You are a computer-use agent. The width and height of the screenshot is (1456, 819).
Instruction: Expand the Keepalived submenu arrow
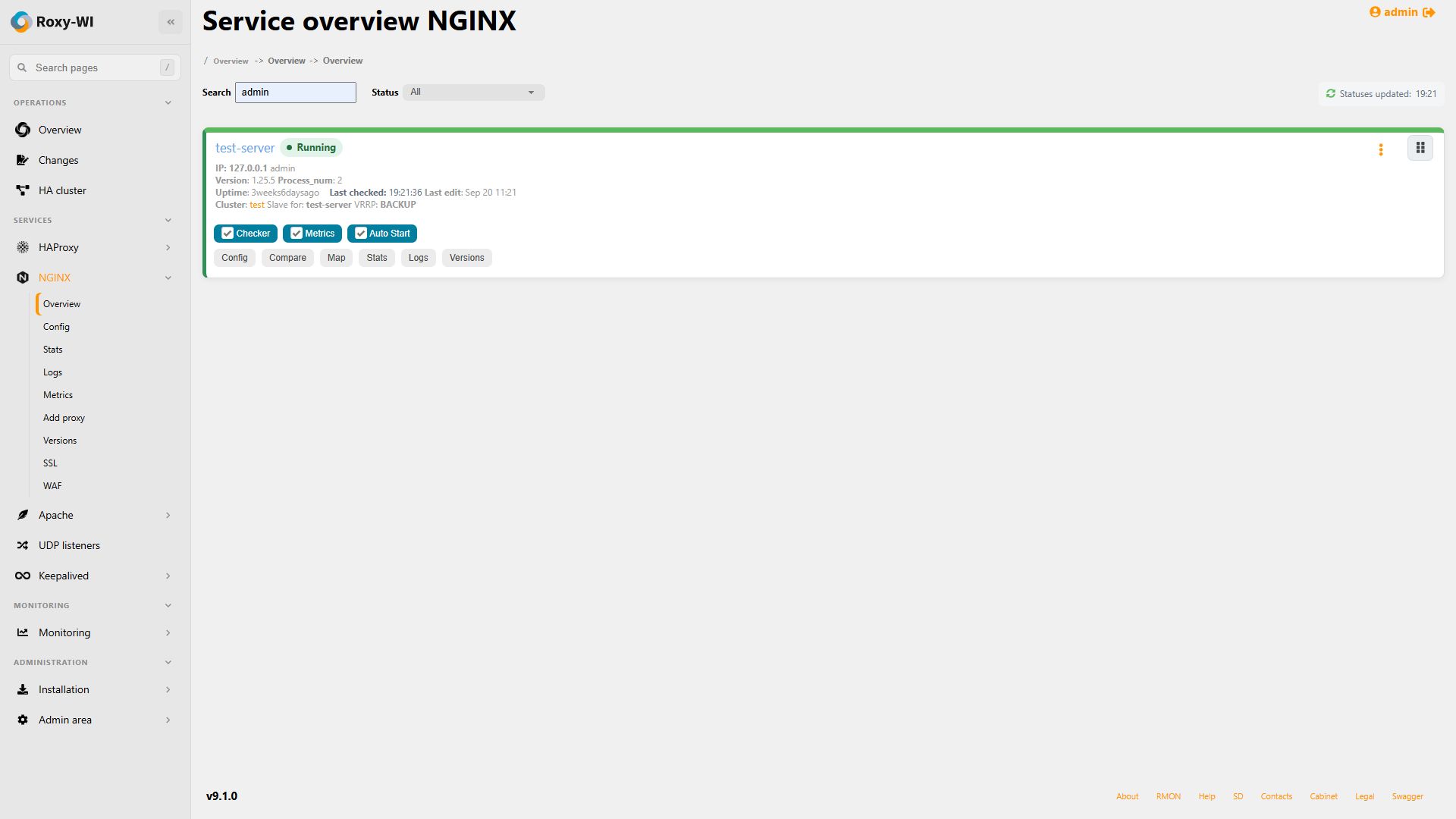(x=168, y=576)
